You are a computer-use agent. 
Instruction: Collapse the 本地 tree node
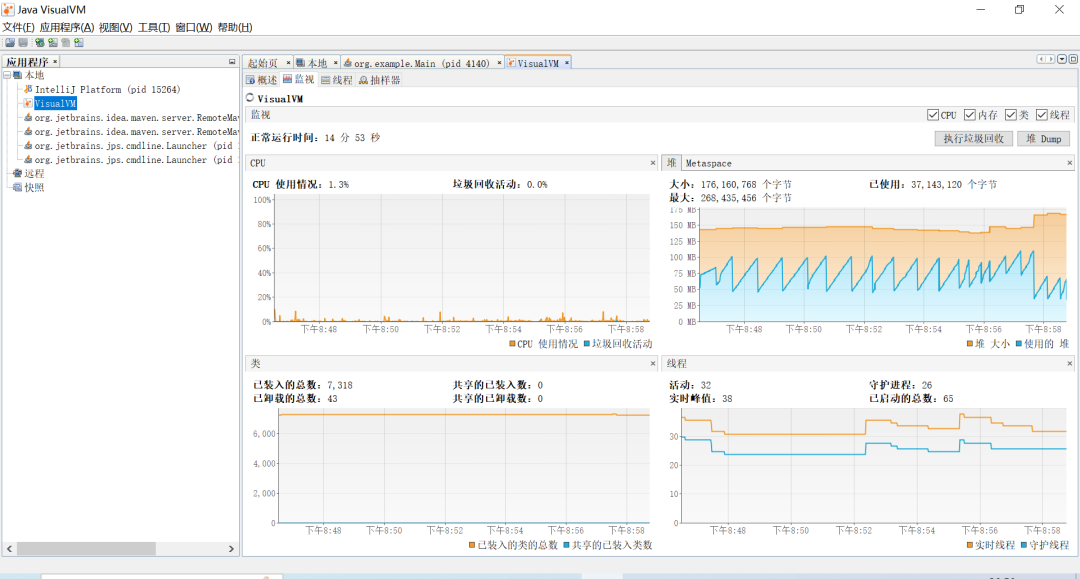7,75
